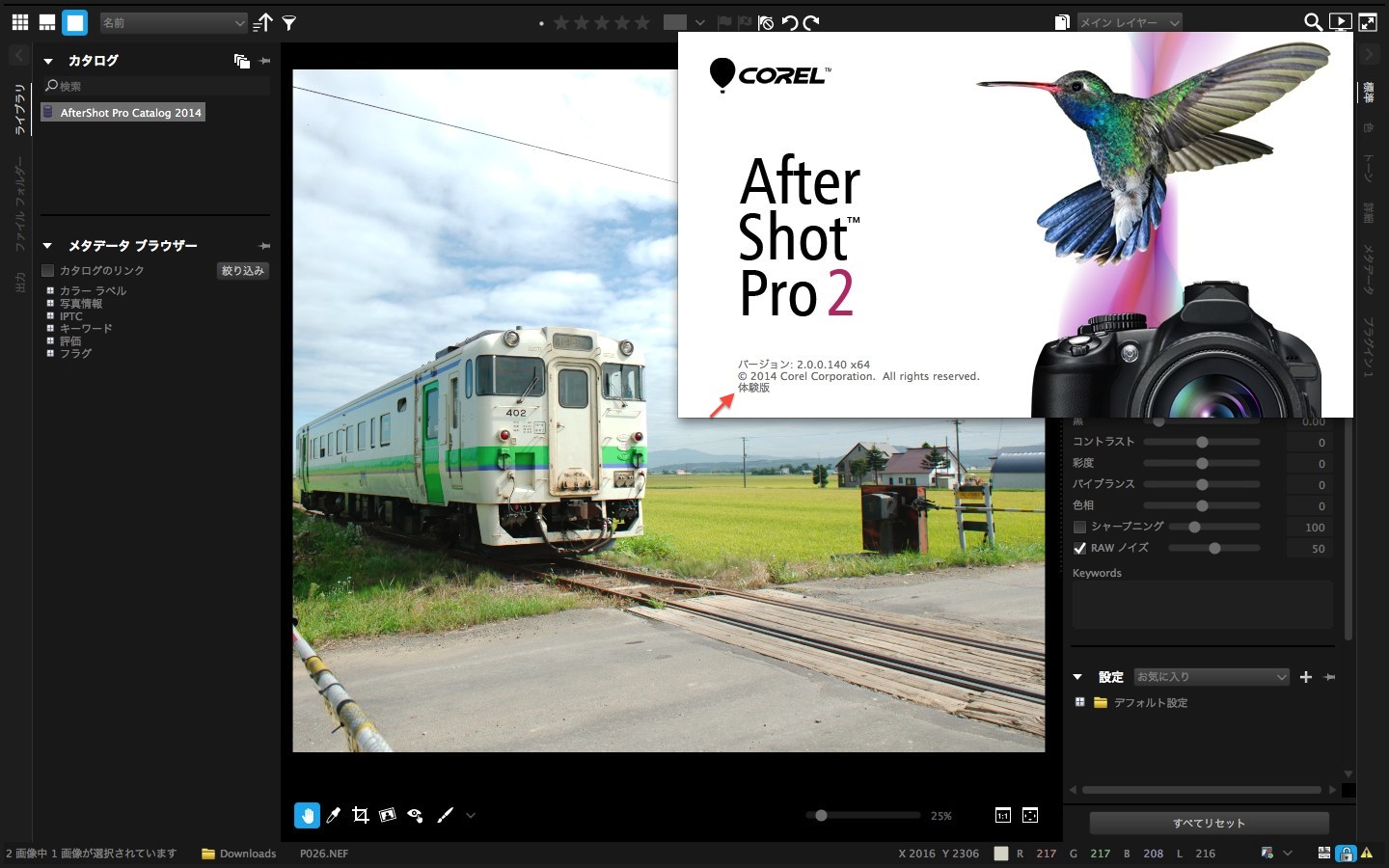The height and width of the screenshot is (868, 1389).
Task: Toggle sort direction arrow icon
Action: 262,22
